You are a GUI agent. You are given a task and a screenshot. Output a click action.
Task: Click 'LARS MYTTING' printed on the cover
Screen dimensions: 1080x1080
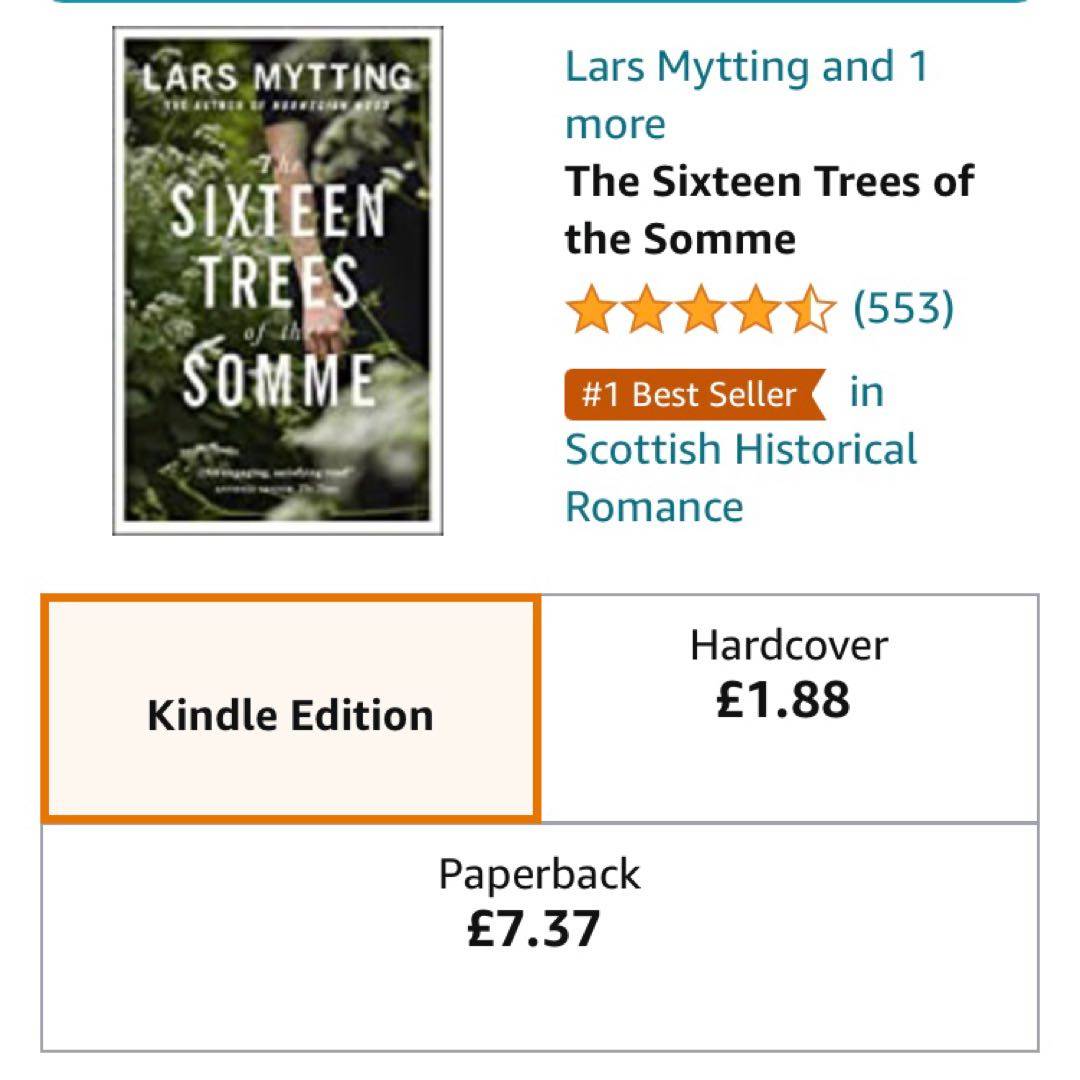(x=277, y=75)
